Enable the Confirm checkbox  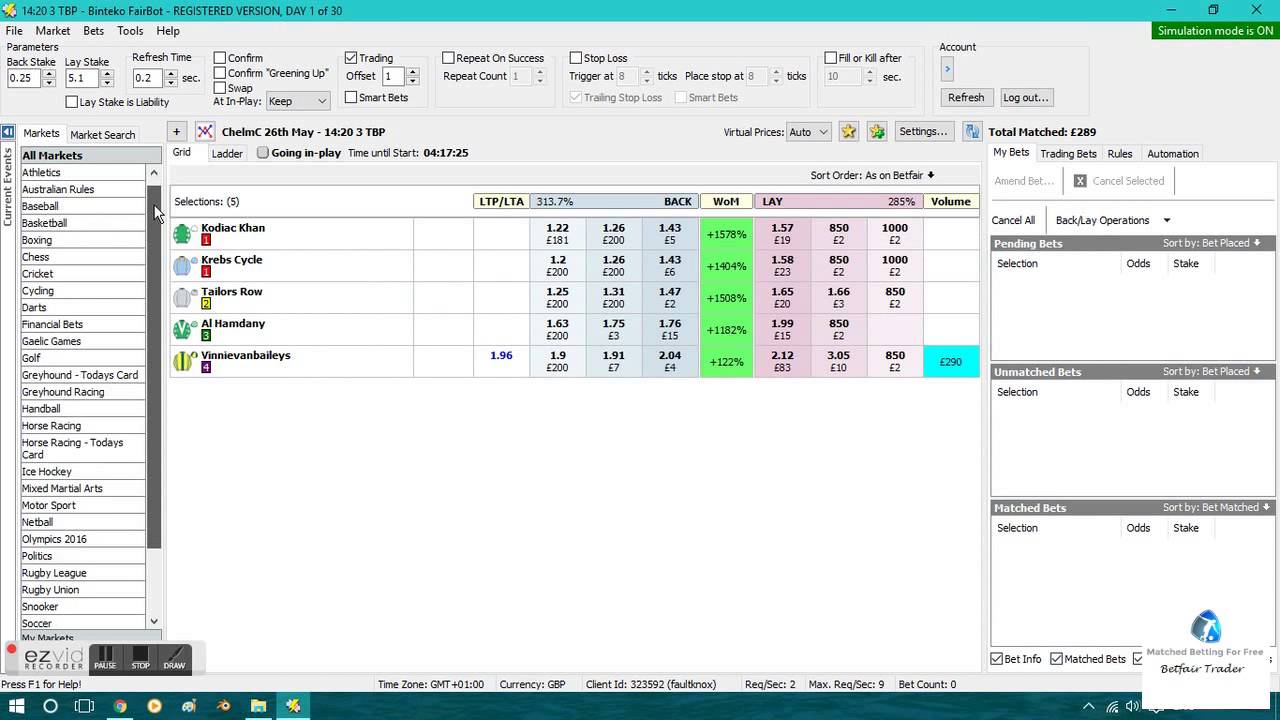click(x=220, y=58)
